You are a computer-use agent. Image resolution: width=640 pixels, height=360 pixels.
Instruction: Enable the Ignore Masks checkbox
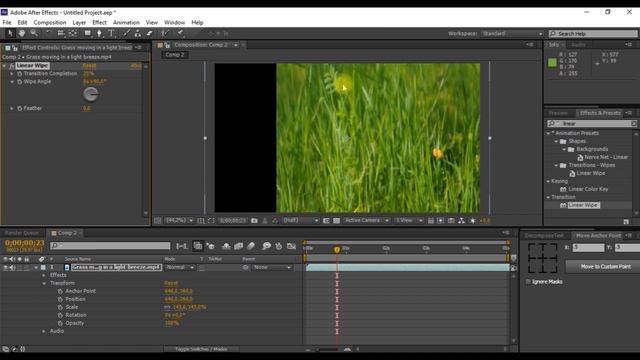(528, 282)
